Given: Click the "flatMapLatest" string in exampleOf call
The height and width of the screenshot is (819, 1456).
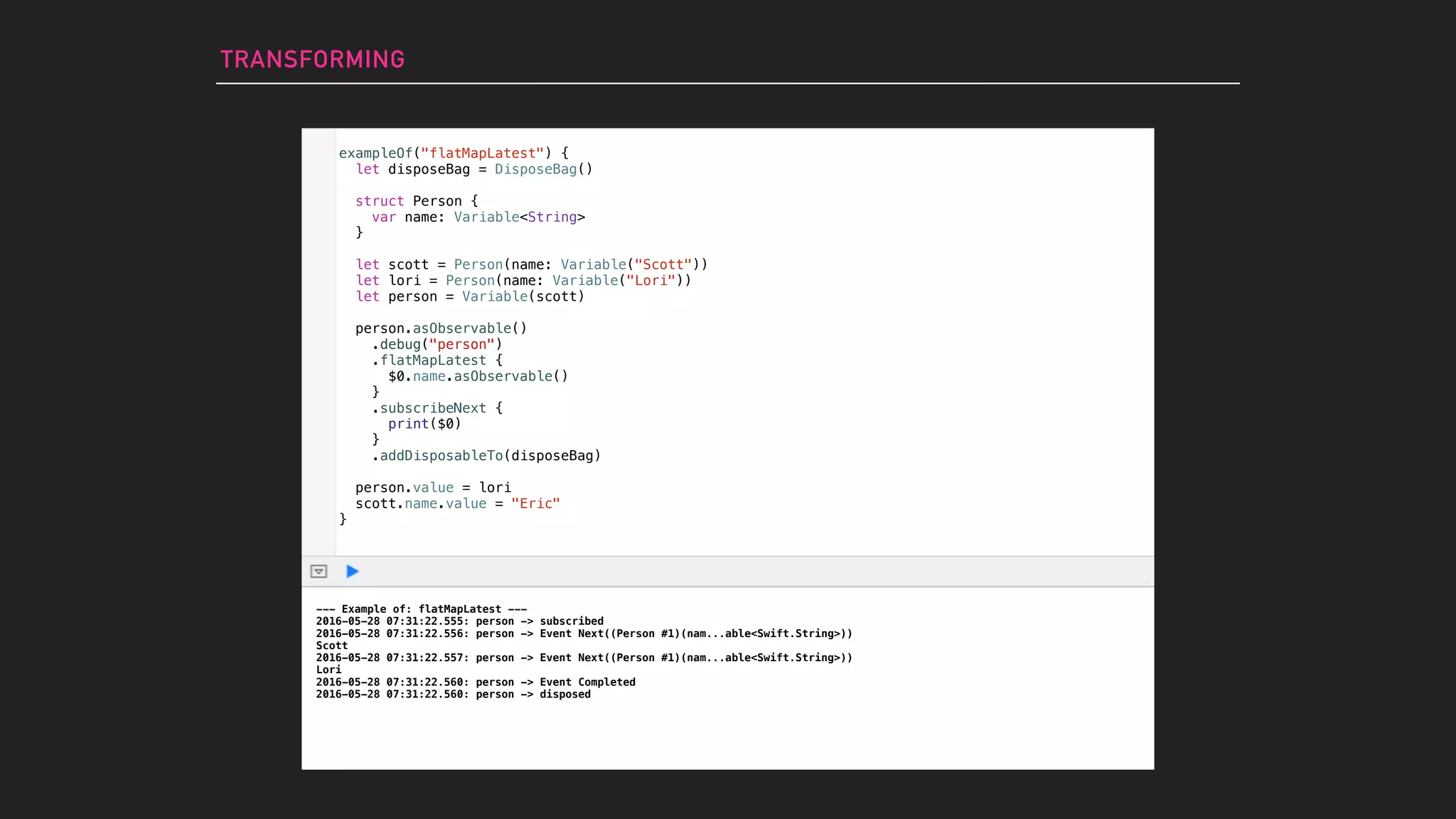Looking at the screenshot, I should [481, 154].
